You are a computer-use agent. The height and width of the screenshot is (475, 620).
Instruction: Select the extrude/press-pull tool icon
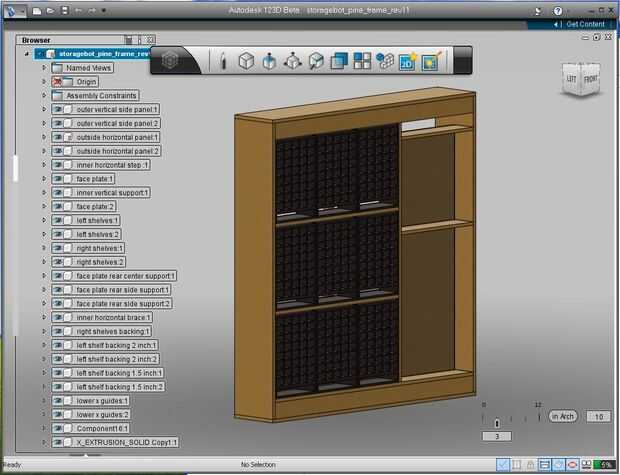(x=269, y=61)
